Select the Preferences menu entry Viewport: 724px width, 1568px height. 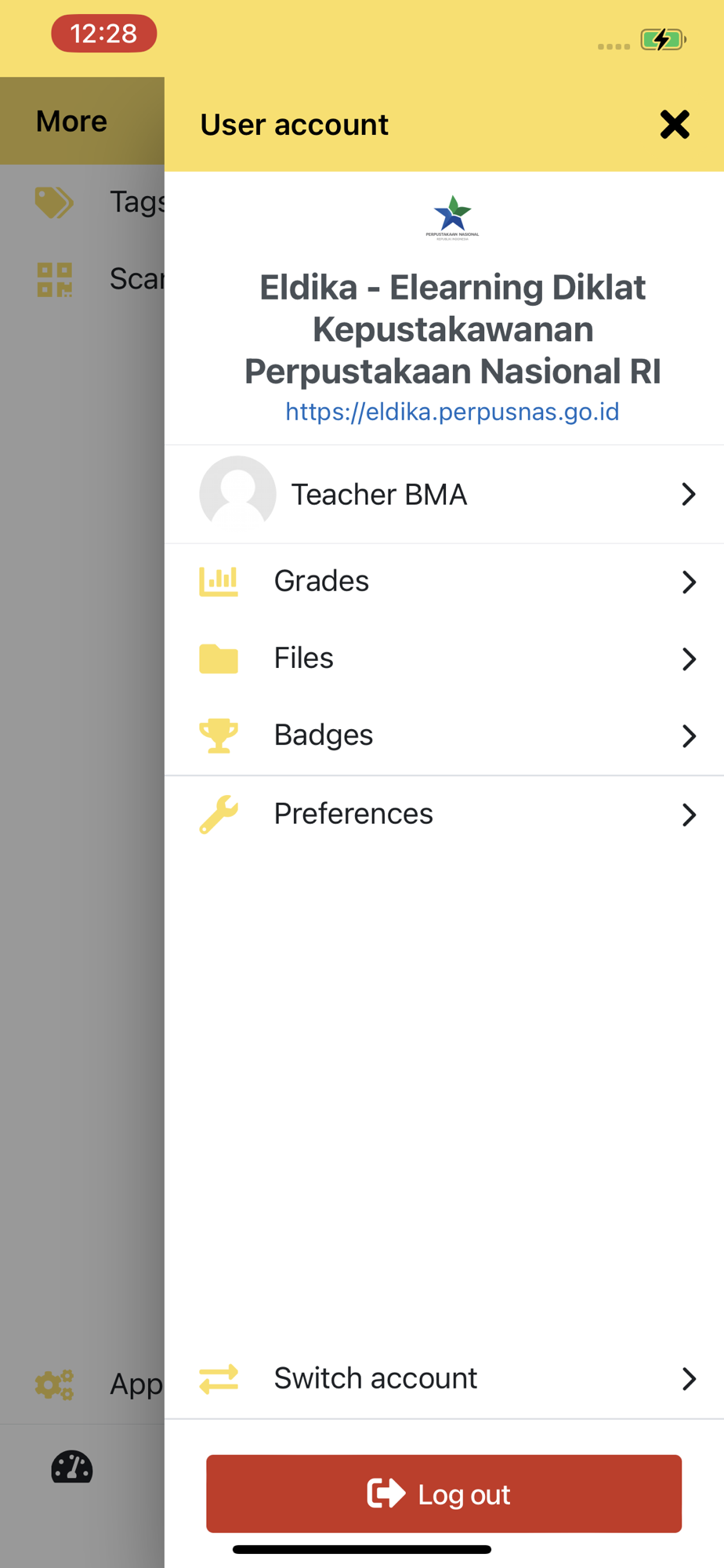353,814
